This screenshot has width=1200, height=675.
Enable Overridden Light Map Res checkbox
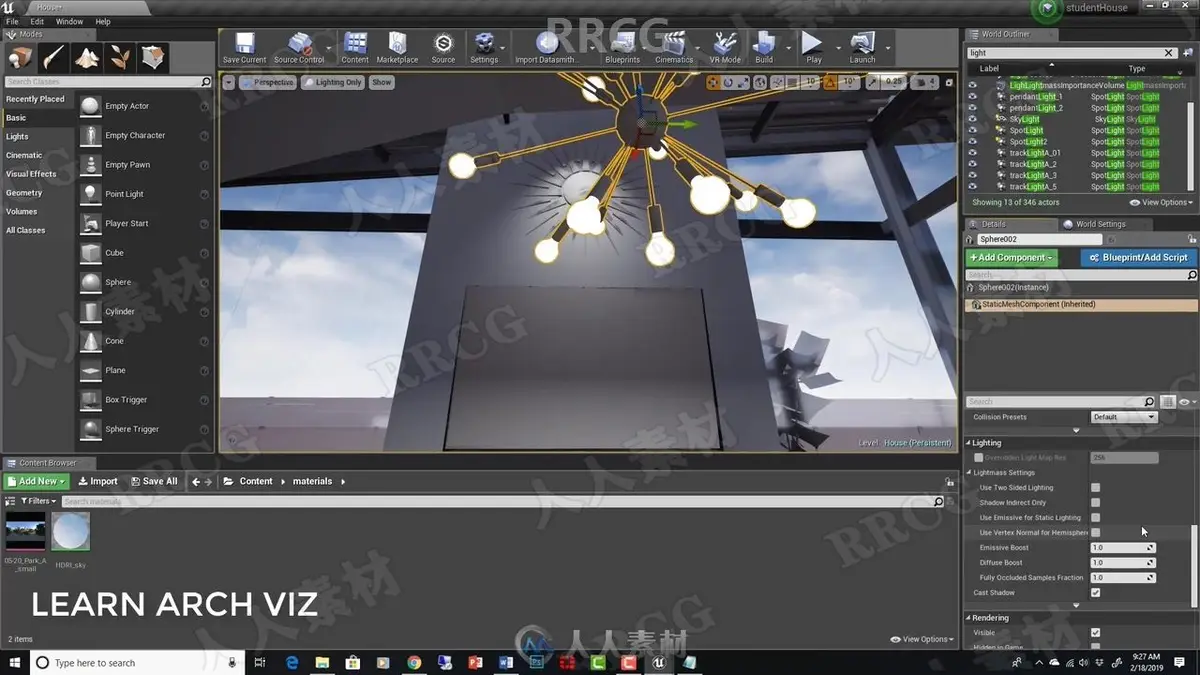[x=979, y=458]
